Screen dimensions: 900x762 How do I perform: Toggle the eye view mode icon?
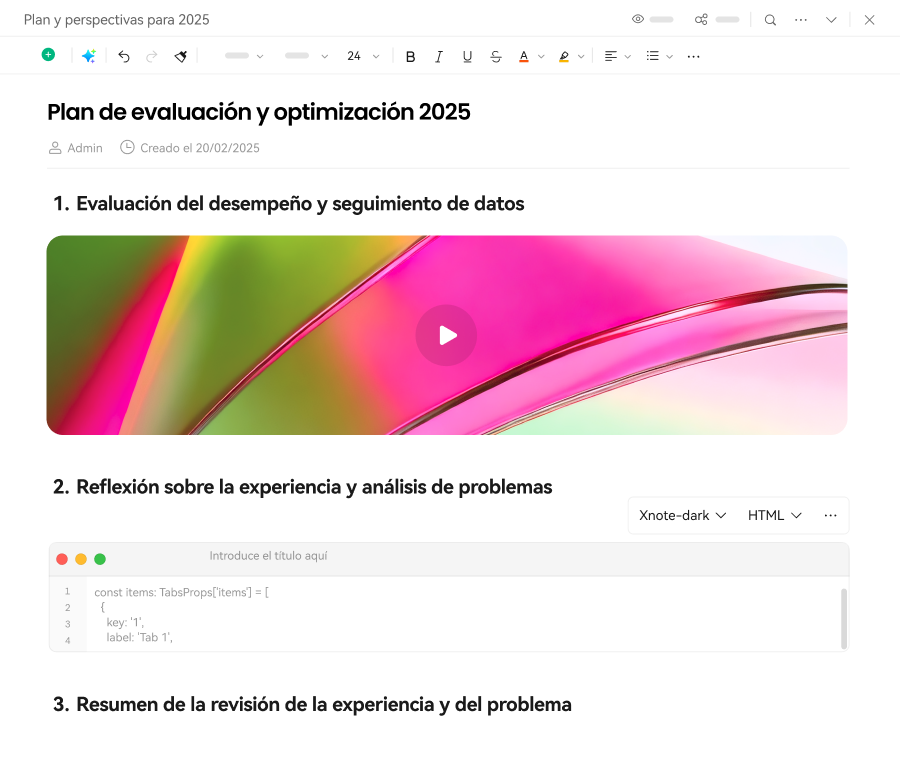coord(638,20)
